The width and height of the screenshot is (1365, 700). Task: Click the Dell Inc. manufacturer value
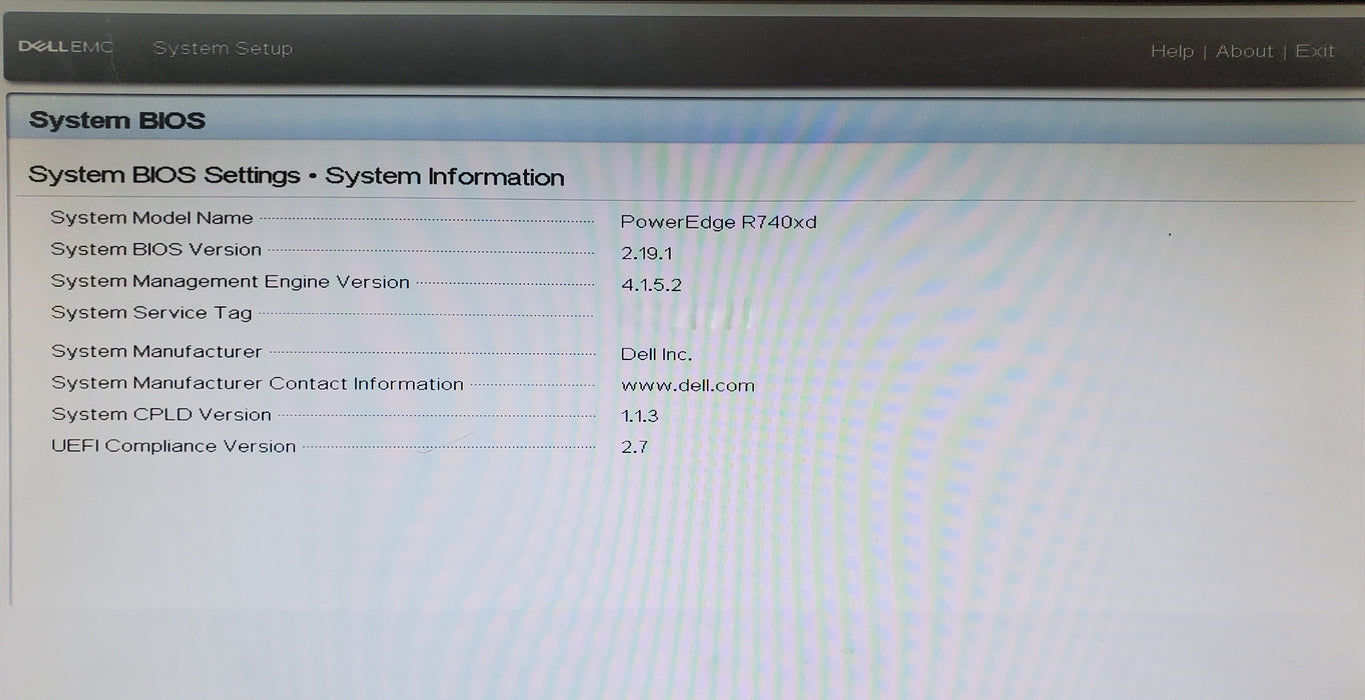coord(656,354)
